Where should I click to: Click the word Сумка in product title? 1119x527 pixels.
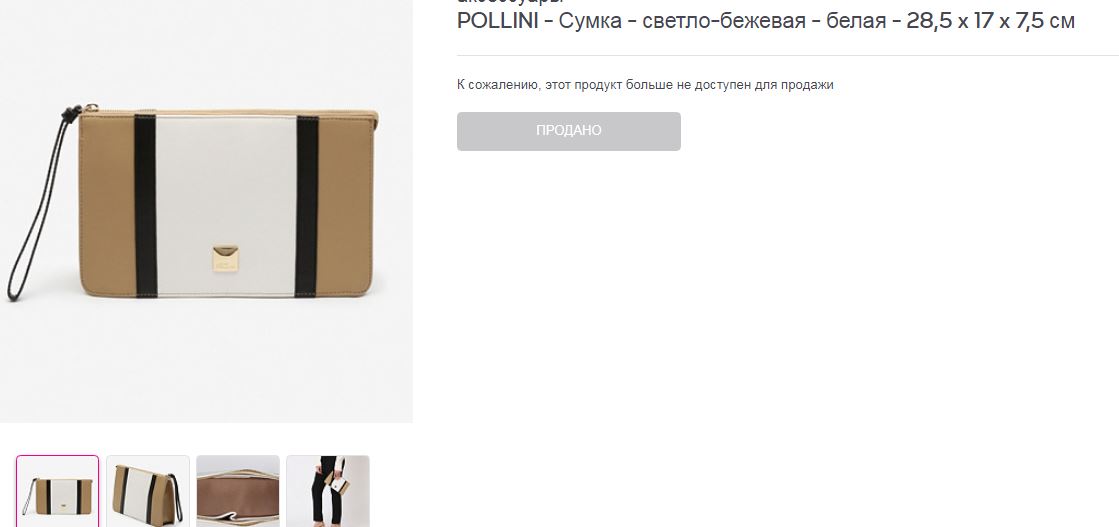tap(590, 21)
